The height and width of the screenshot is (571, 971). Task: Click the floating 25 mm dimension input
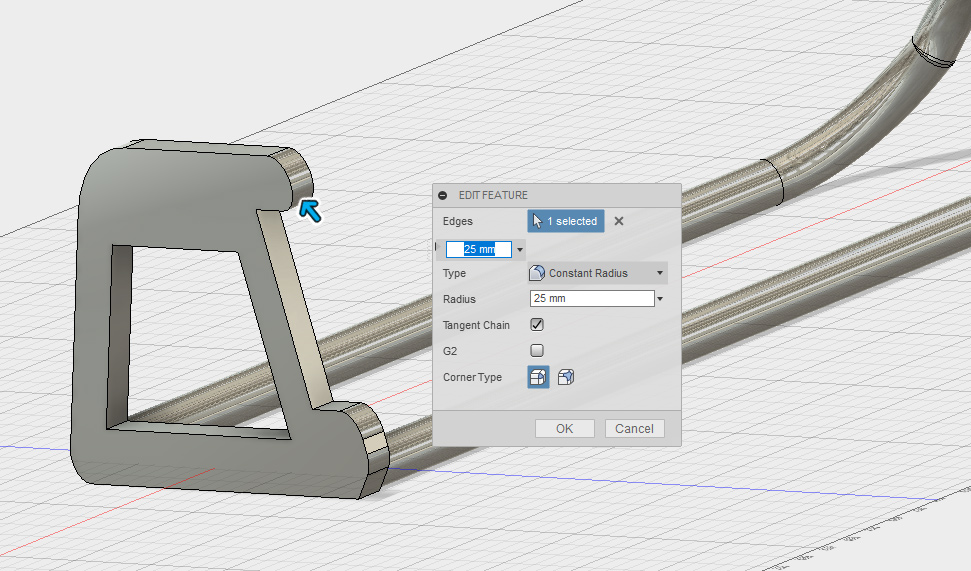pos(479,250)
